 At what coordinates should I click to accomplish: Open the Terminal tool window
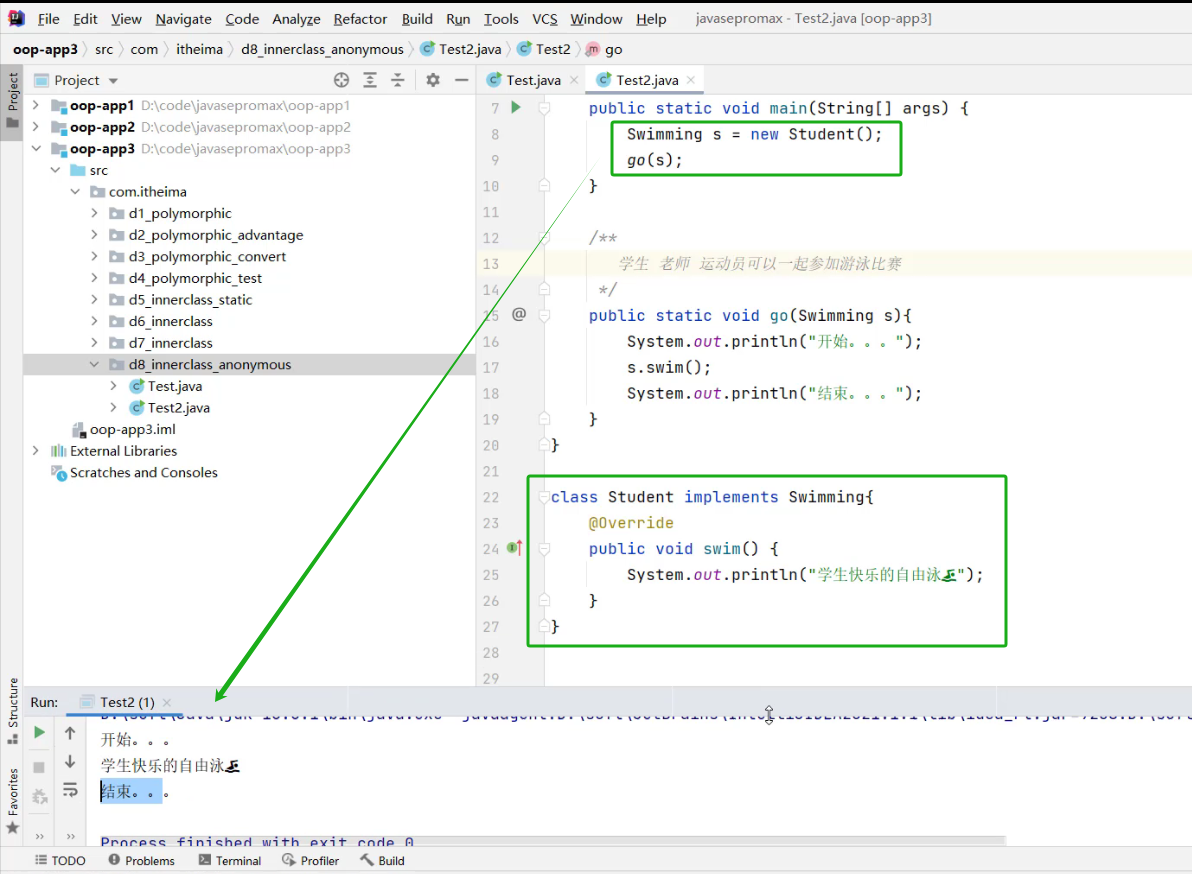pyautogui.click(x=230, y=860)
